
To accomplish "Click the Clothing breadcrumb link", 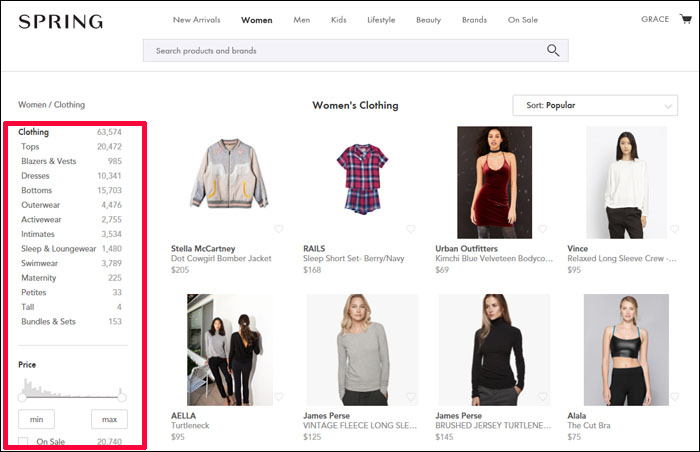I will [x=69, y=105].
